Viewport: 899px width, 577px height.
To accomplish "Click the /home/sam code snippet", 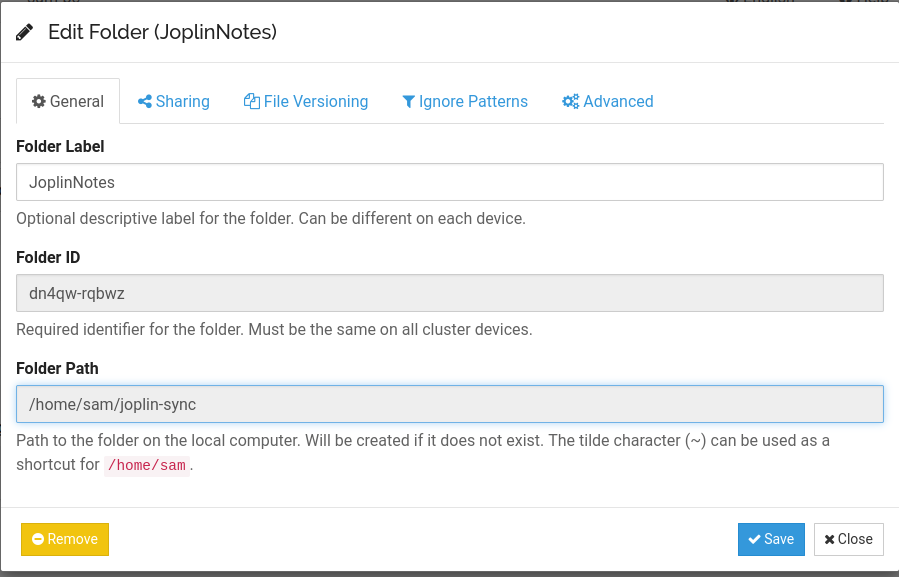I will 147,465.
